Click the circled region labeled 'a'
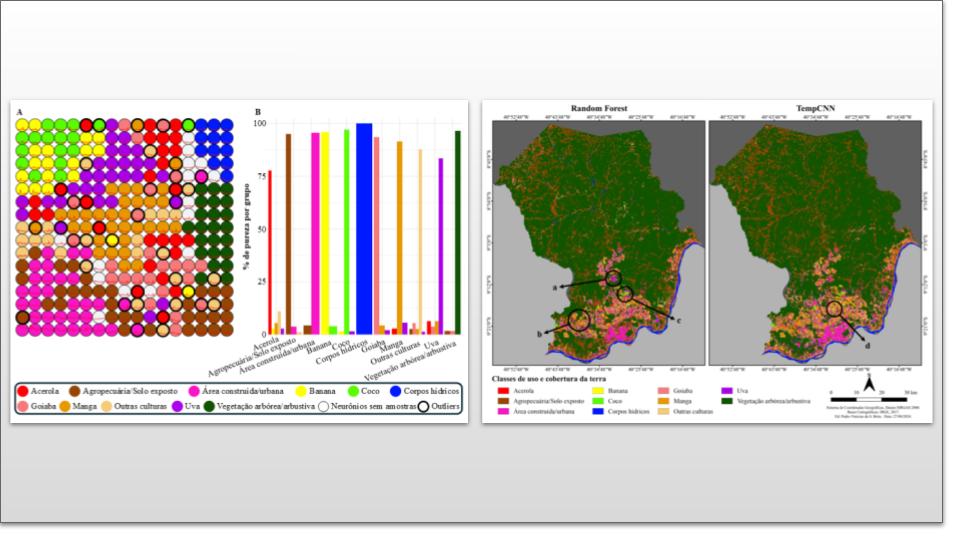960x540 pixels. point(613,278)
